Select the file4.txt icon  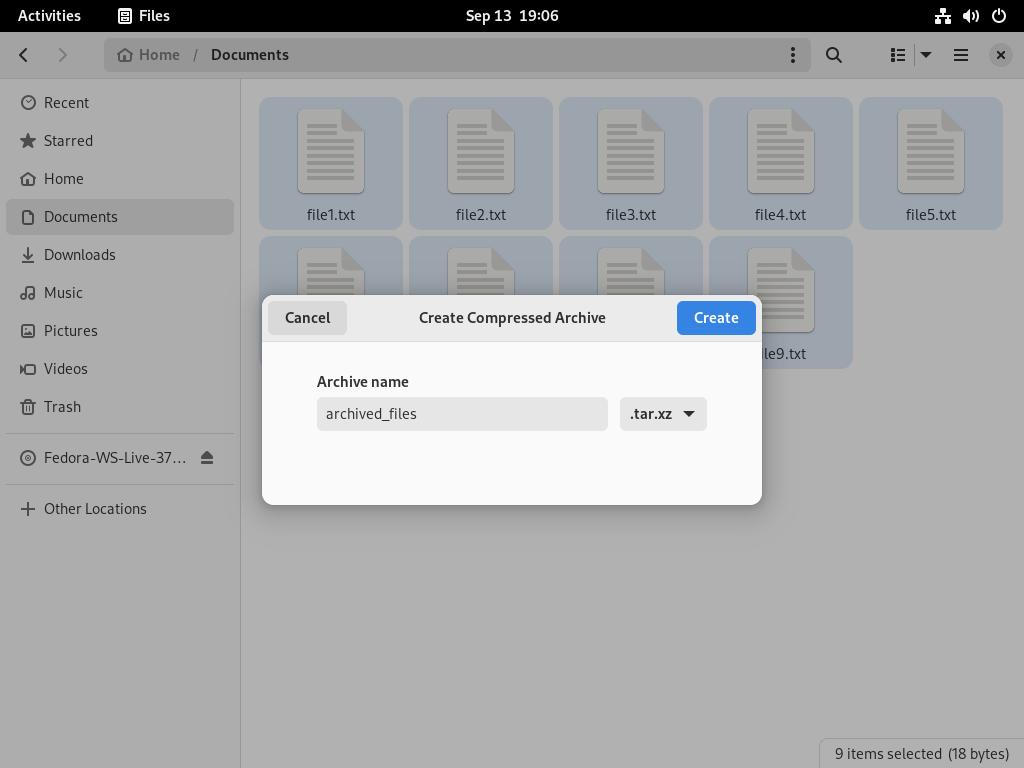coord(780,152)
